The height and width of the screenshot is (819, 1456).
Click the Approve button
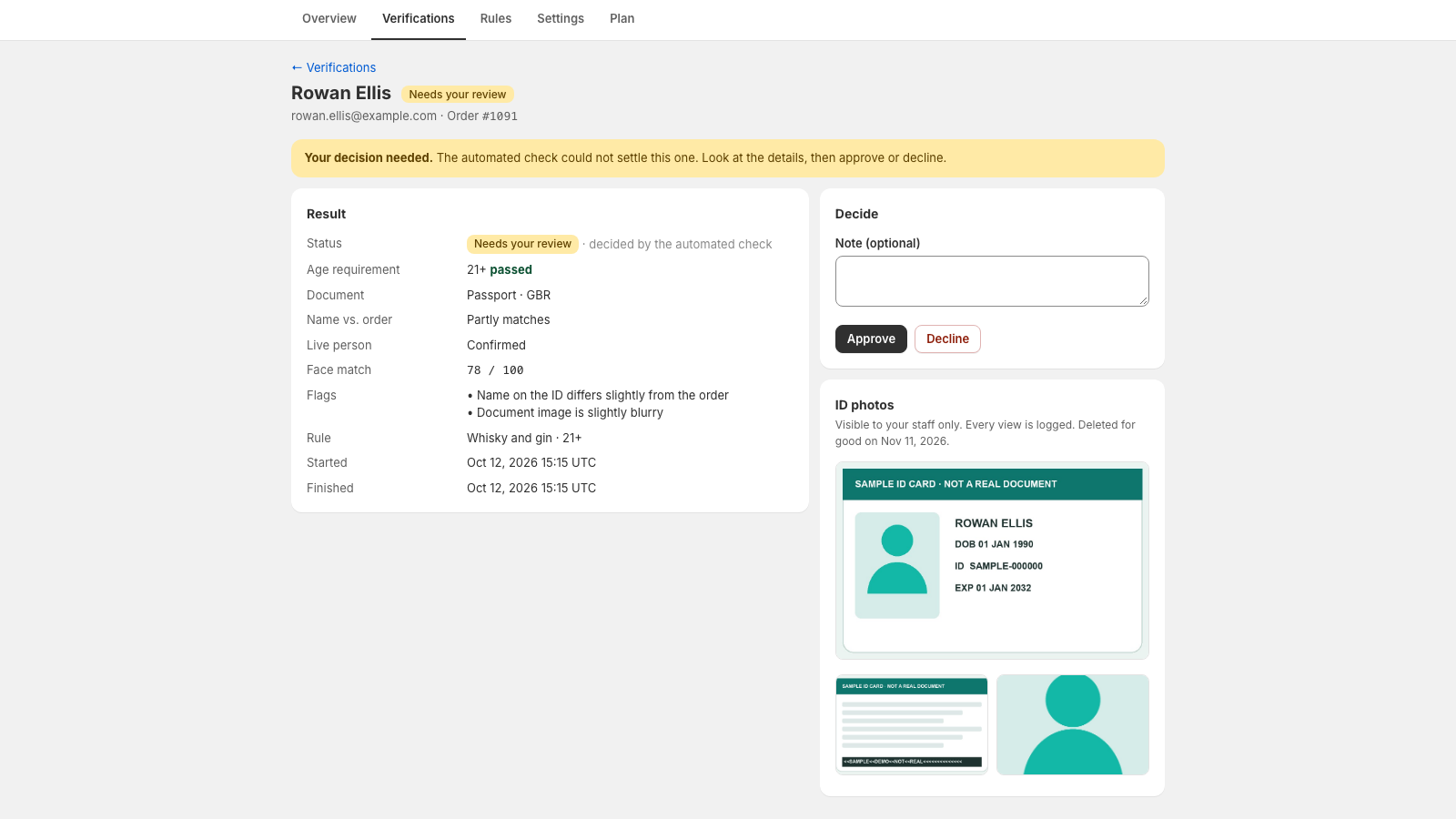871,339
